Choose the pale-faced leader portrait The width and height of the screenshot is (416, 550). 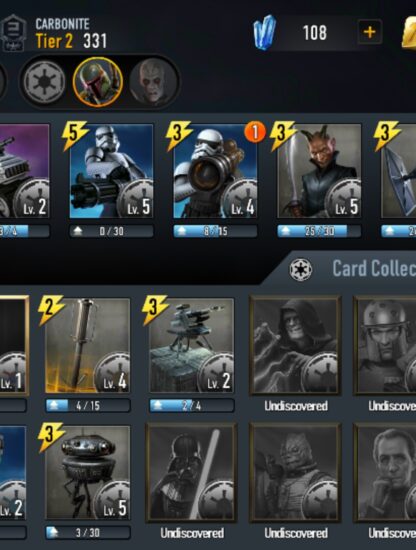153,82
